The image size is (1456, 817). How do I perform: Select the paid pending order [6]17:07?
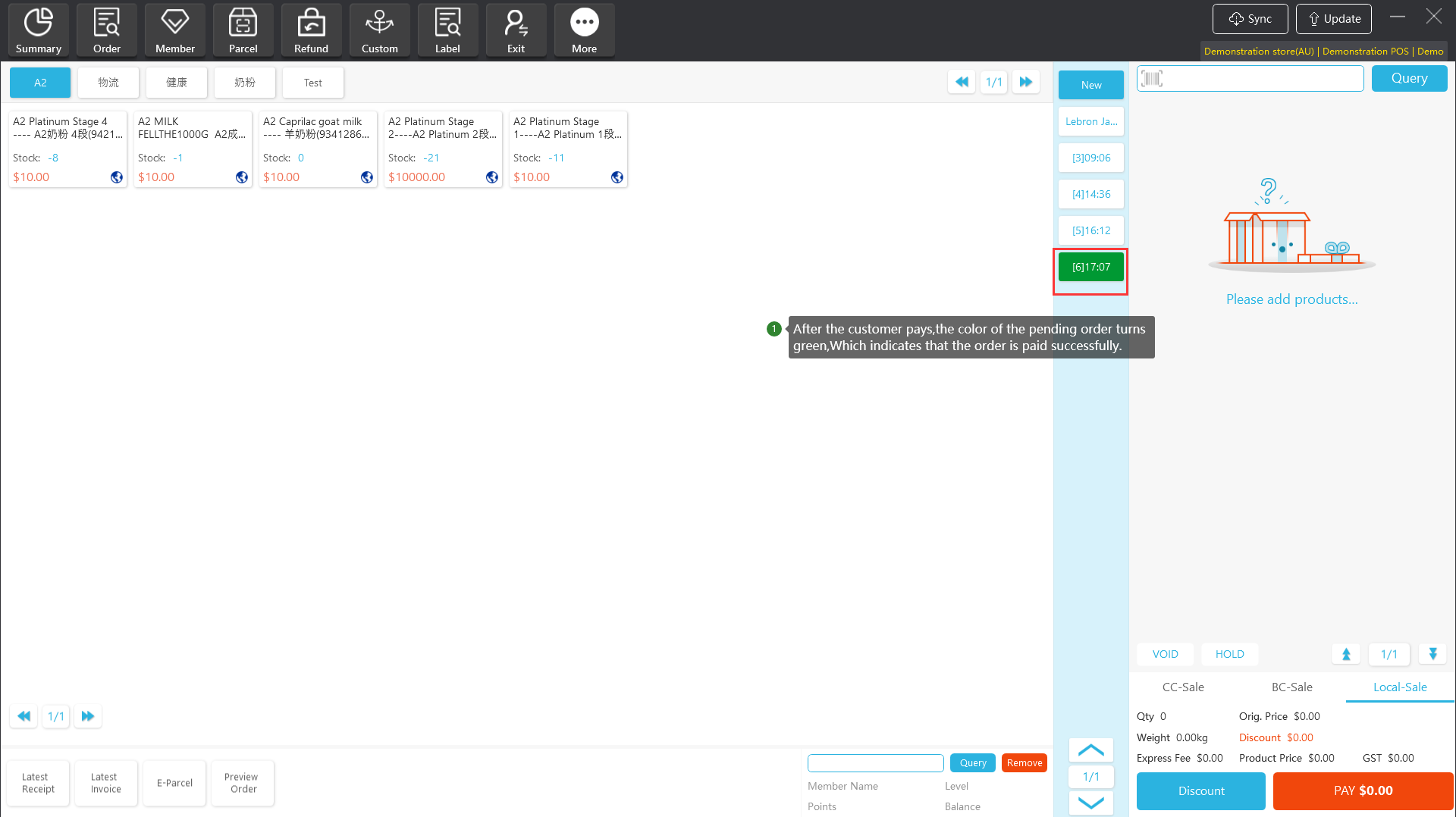pyautogui.click(x=1090, y=268)
